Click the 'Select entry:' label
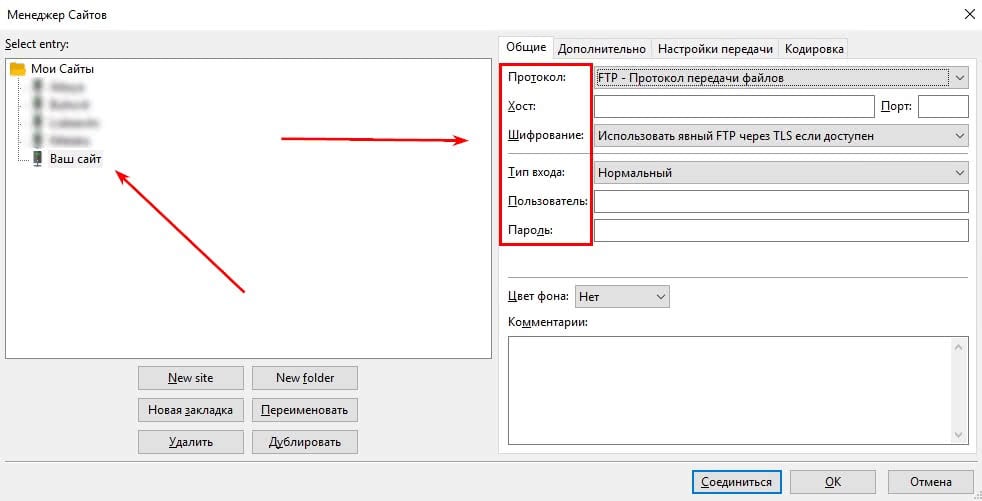Screen dimensions: 982x501 pos(37,44)
